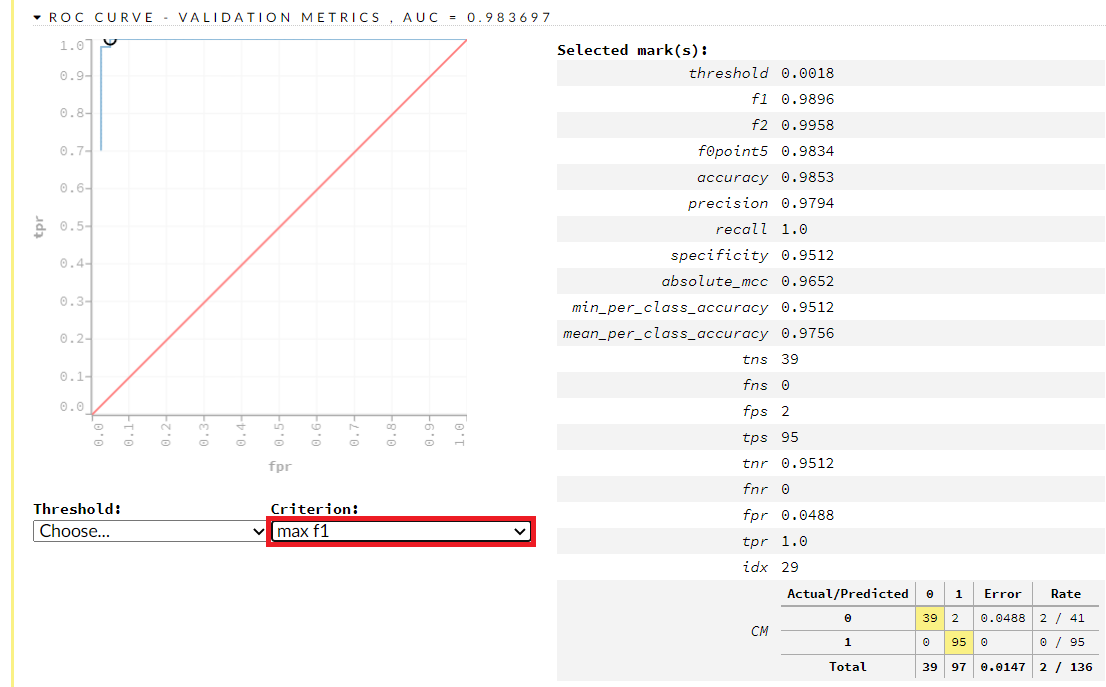Click the absolute_mcc metric label
The height and width of the screenshot is (687, 1106).
714,281
